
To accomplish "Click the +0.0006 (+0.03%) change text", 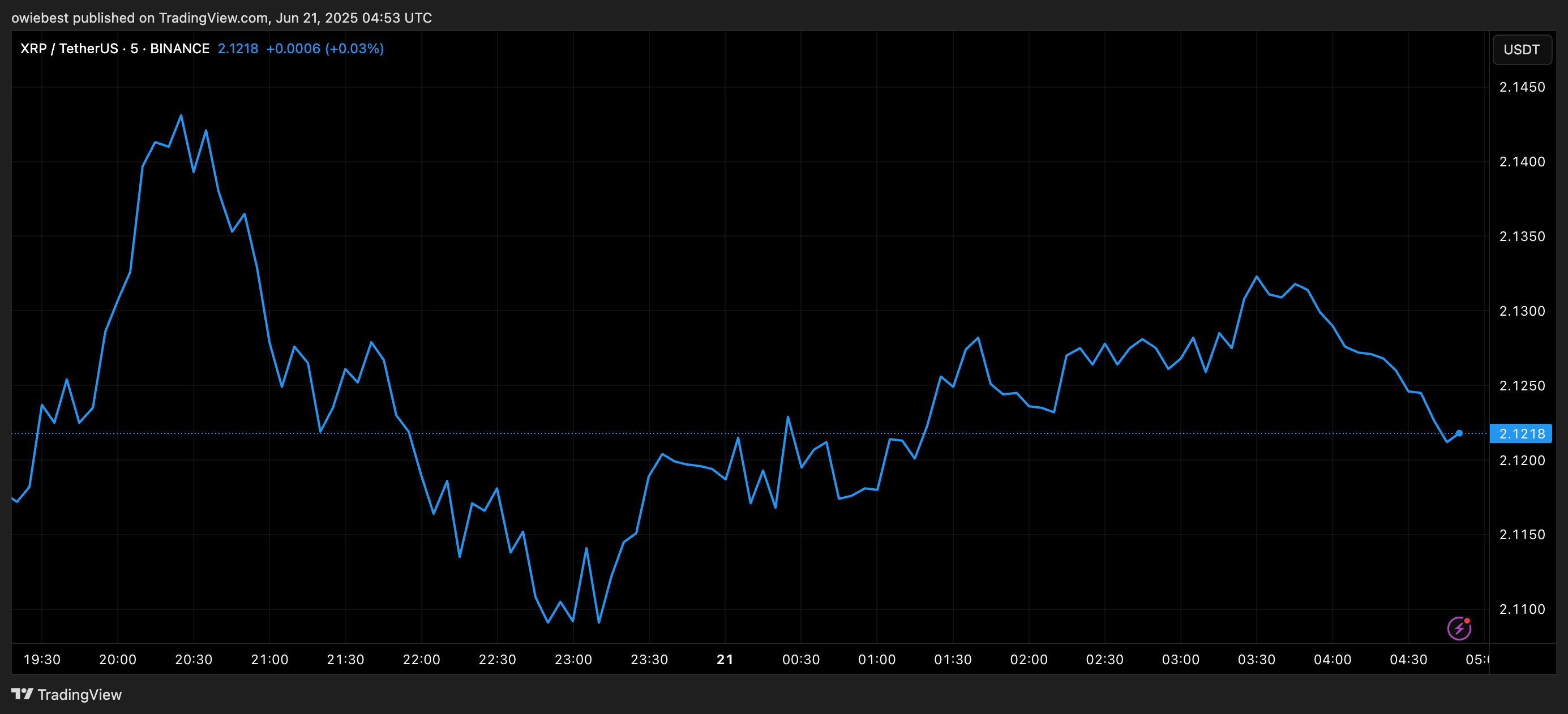I will 325,49.
